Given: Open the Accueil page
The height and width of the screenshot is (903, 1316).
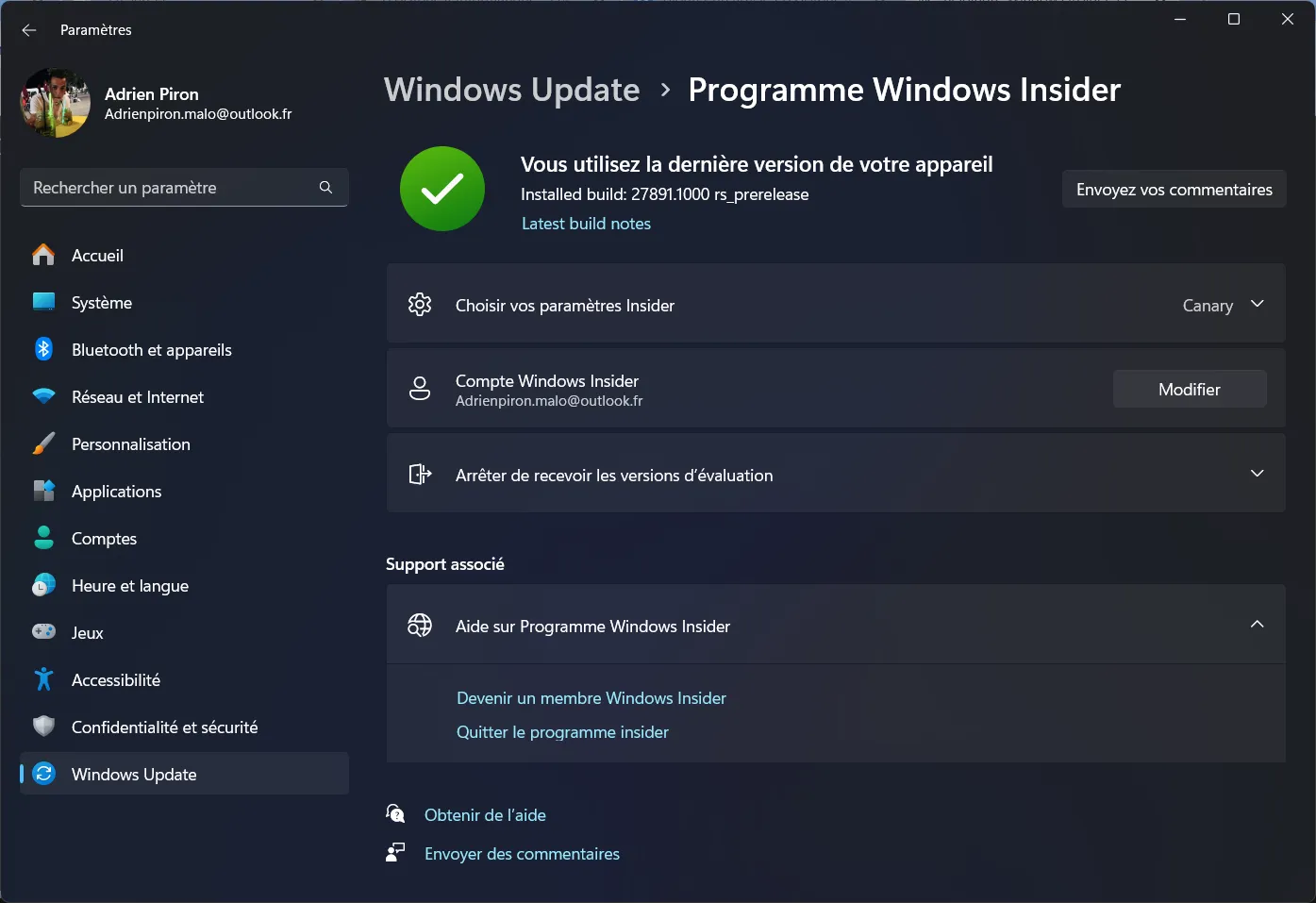Looking at the screenshot, I should tap(184, 255).
